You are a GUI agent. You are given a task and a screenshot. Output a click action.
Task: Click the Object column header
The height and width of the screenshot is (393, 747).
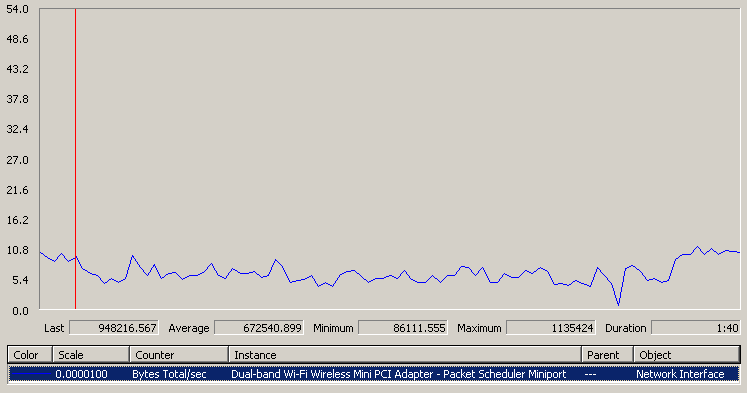coord(686,355)
